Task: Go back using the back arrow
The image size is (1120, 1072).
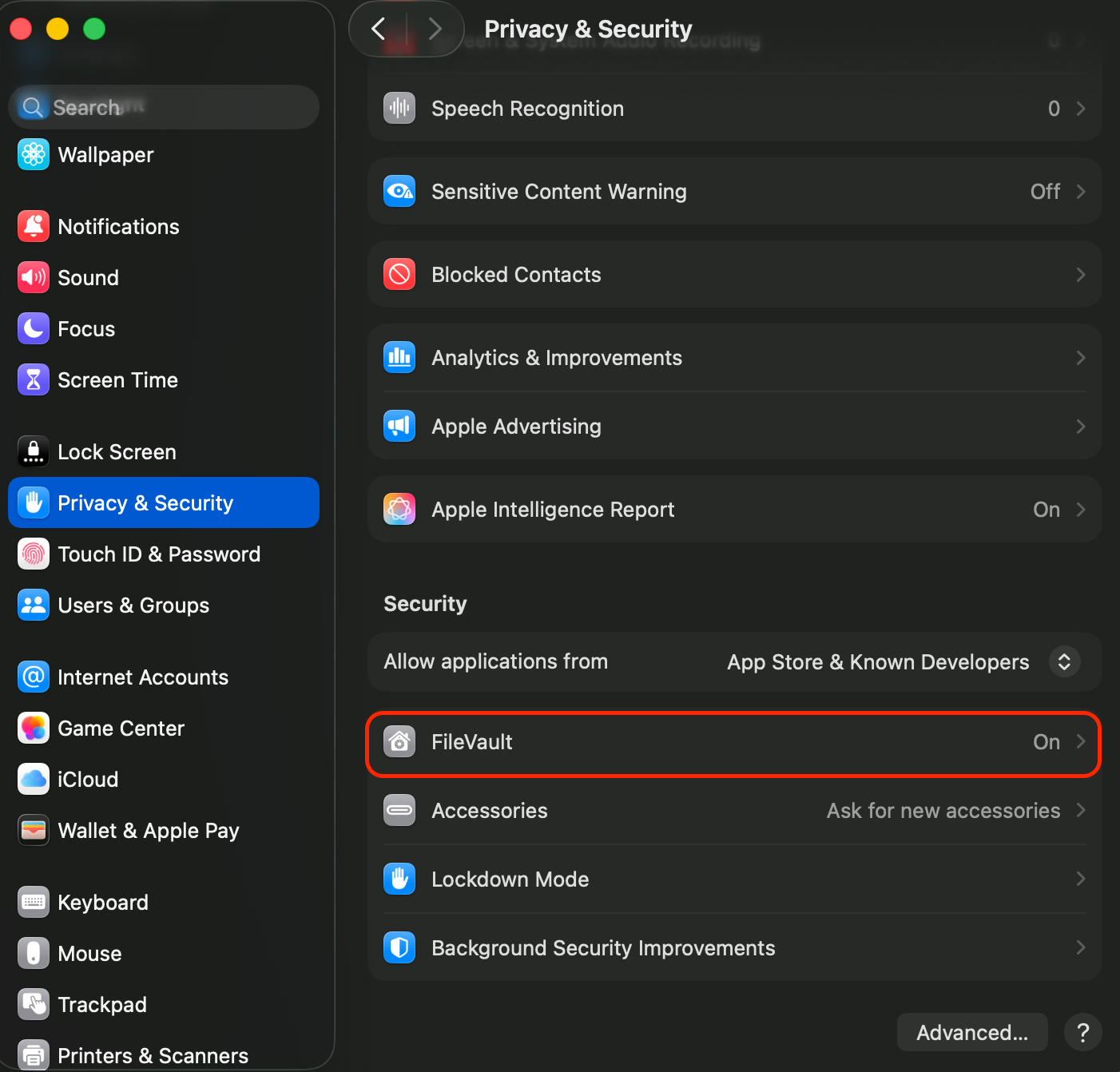Action: point(379,30)
